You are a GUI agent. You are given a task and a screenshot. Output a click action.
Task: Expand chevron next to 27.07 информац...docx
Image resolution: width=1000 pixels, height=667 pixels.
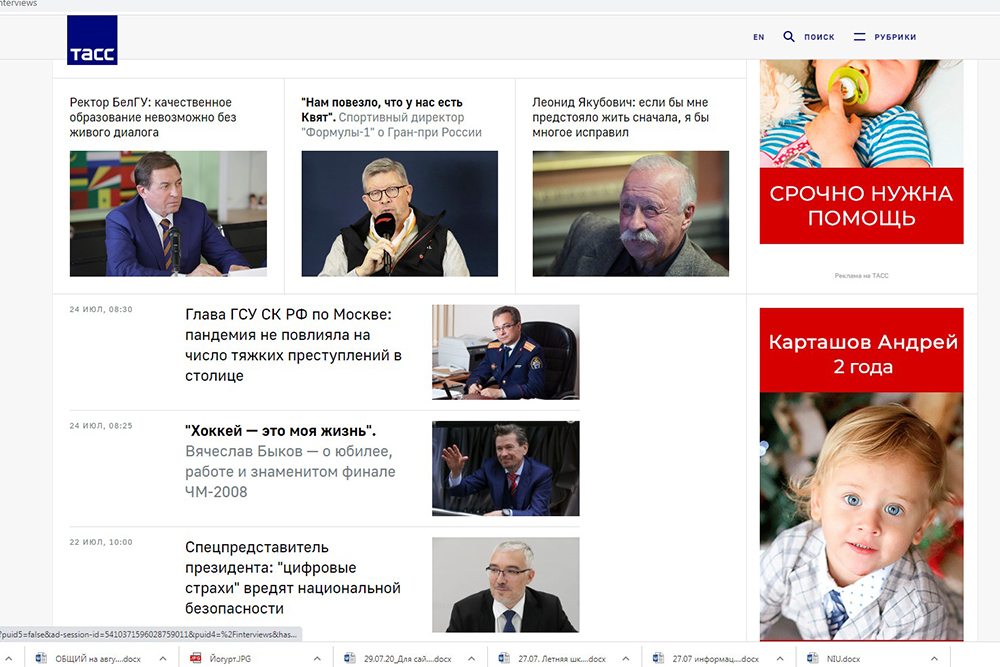(778, 658)
